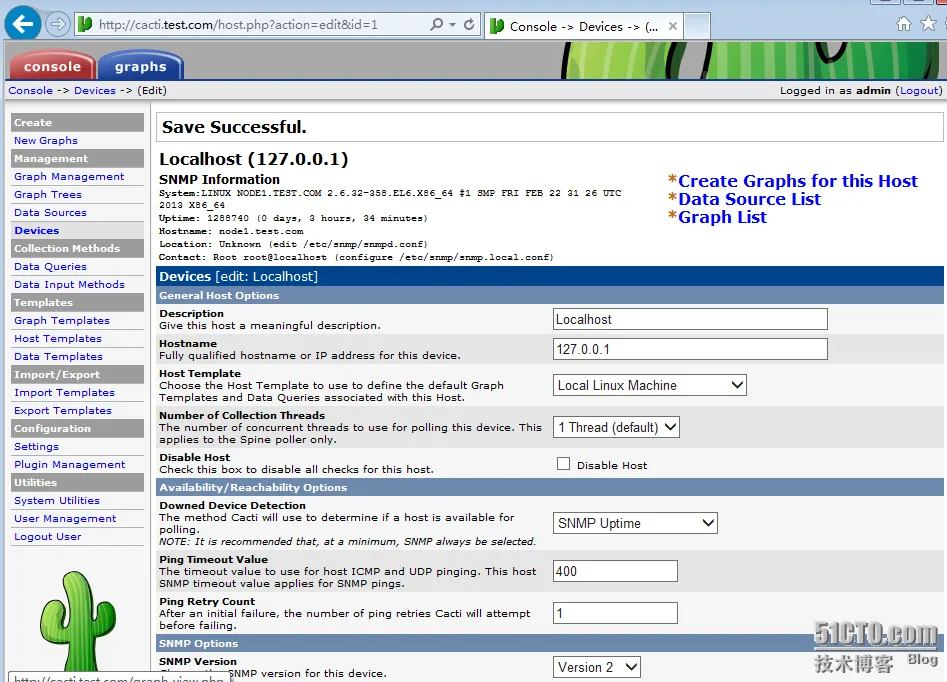This screenshot has width=947, height=682.
Task: Open the address bar history dropdown arrow
Action: point(452,25)
